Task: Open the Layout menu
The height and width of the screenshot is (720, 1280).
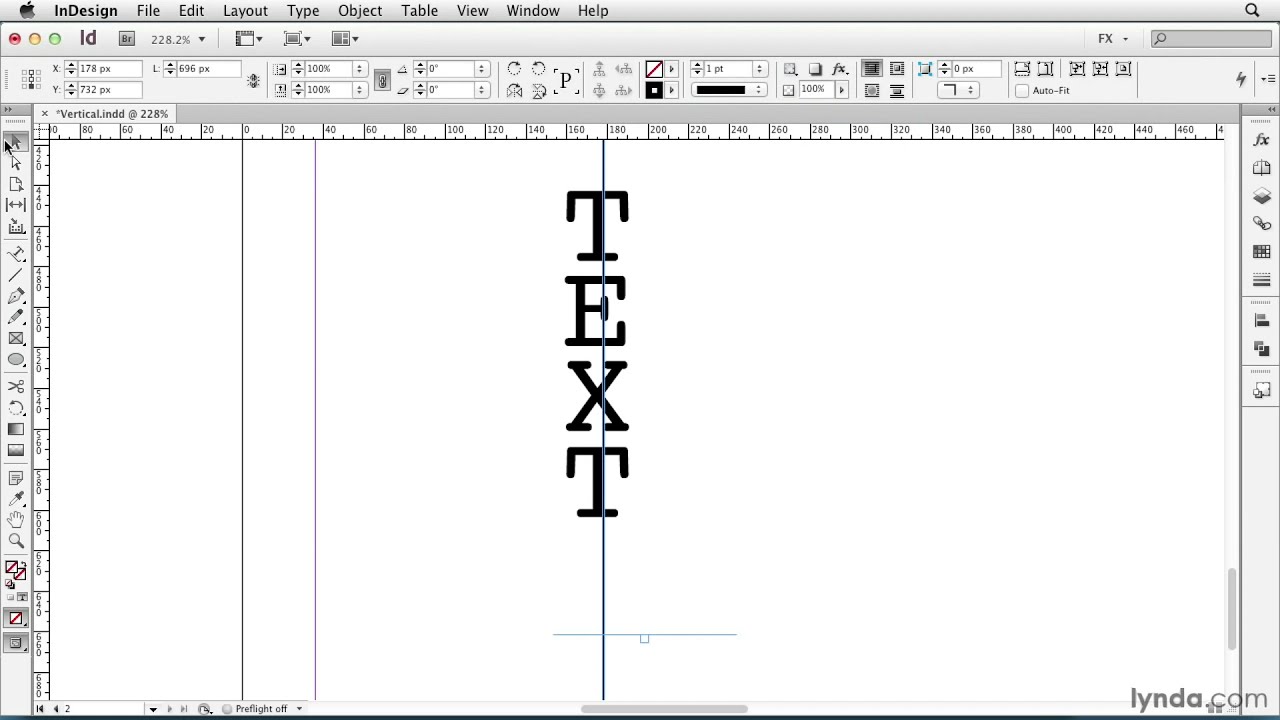Action: click(245, 11)
